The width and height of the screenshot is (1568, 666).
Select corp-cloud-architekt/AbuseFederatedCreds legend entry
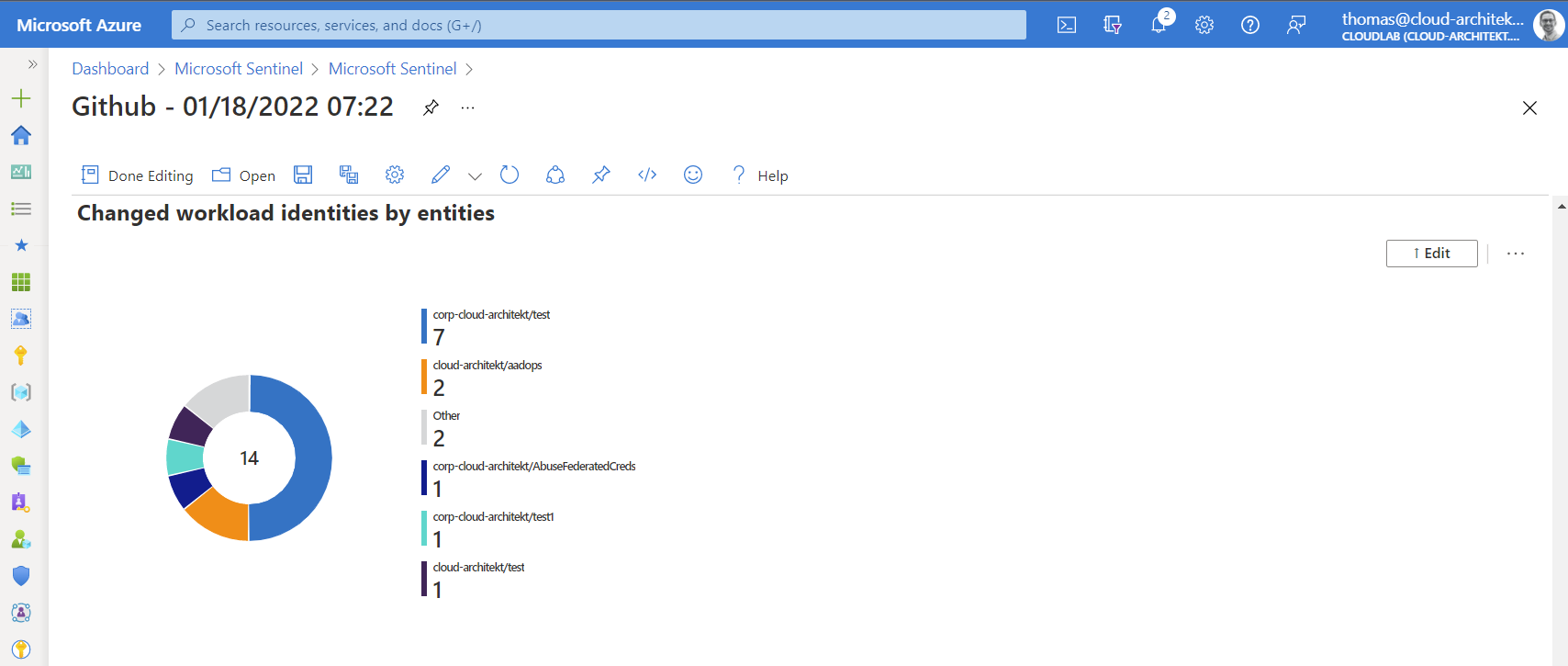point(529,480)
